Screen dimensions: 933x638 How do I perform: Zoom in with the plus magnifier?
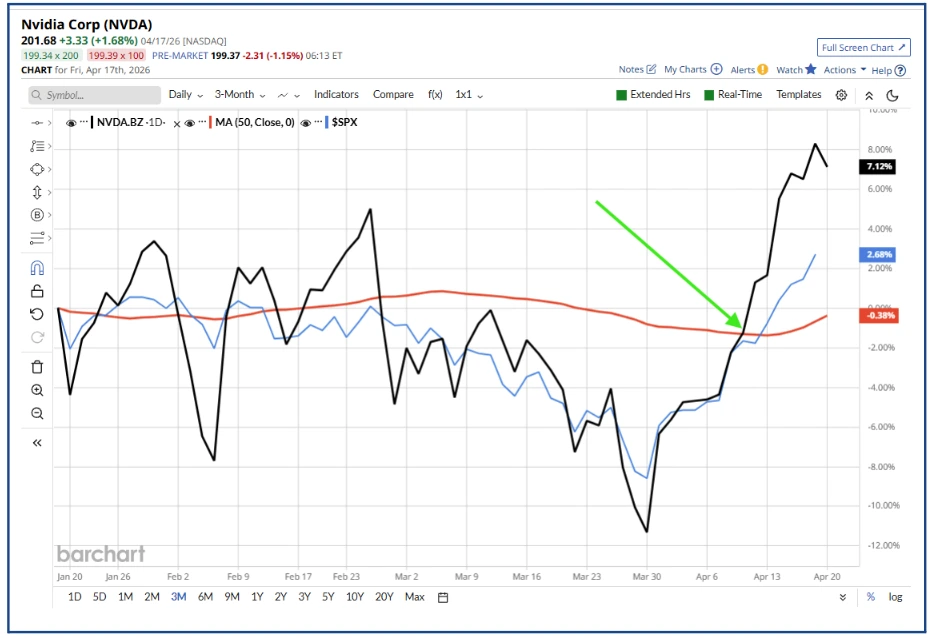[x=37, y=390]
